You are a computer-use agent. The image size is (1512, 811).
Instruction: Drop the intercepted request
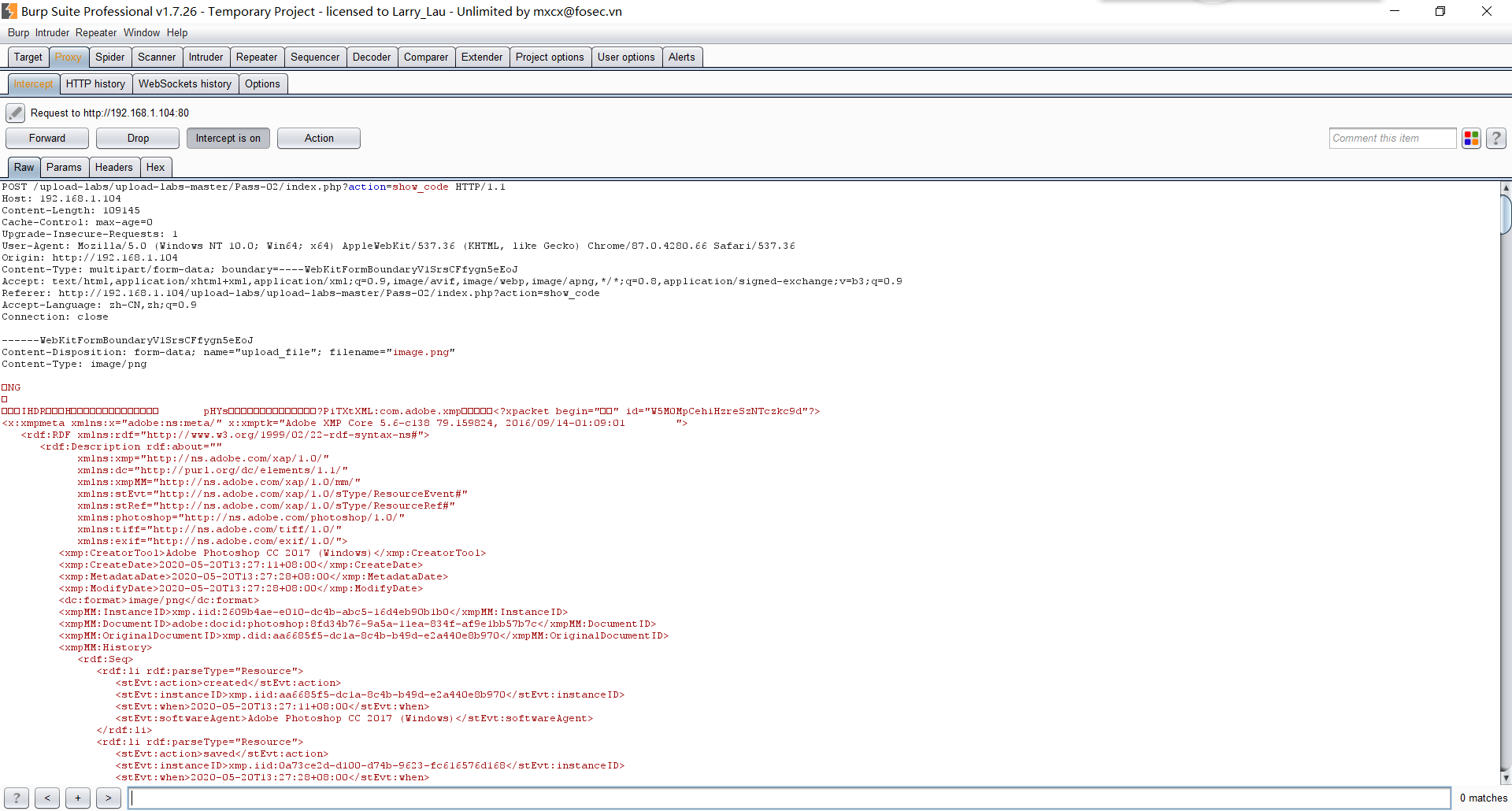[x=138, y=139]
